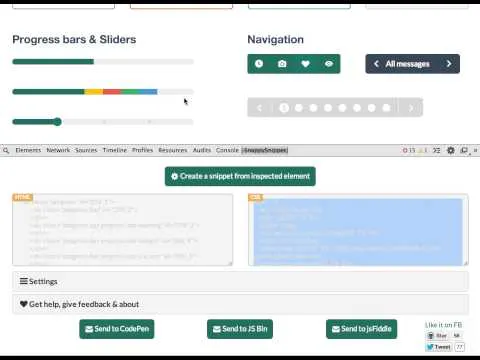Click Send to jsFiddle button
The image size is (480, 360).
coord(361,329)
